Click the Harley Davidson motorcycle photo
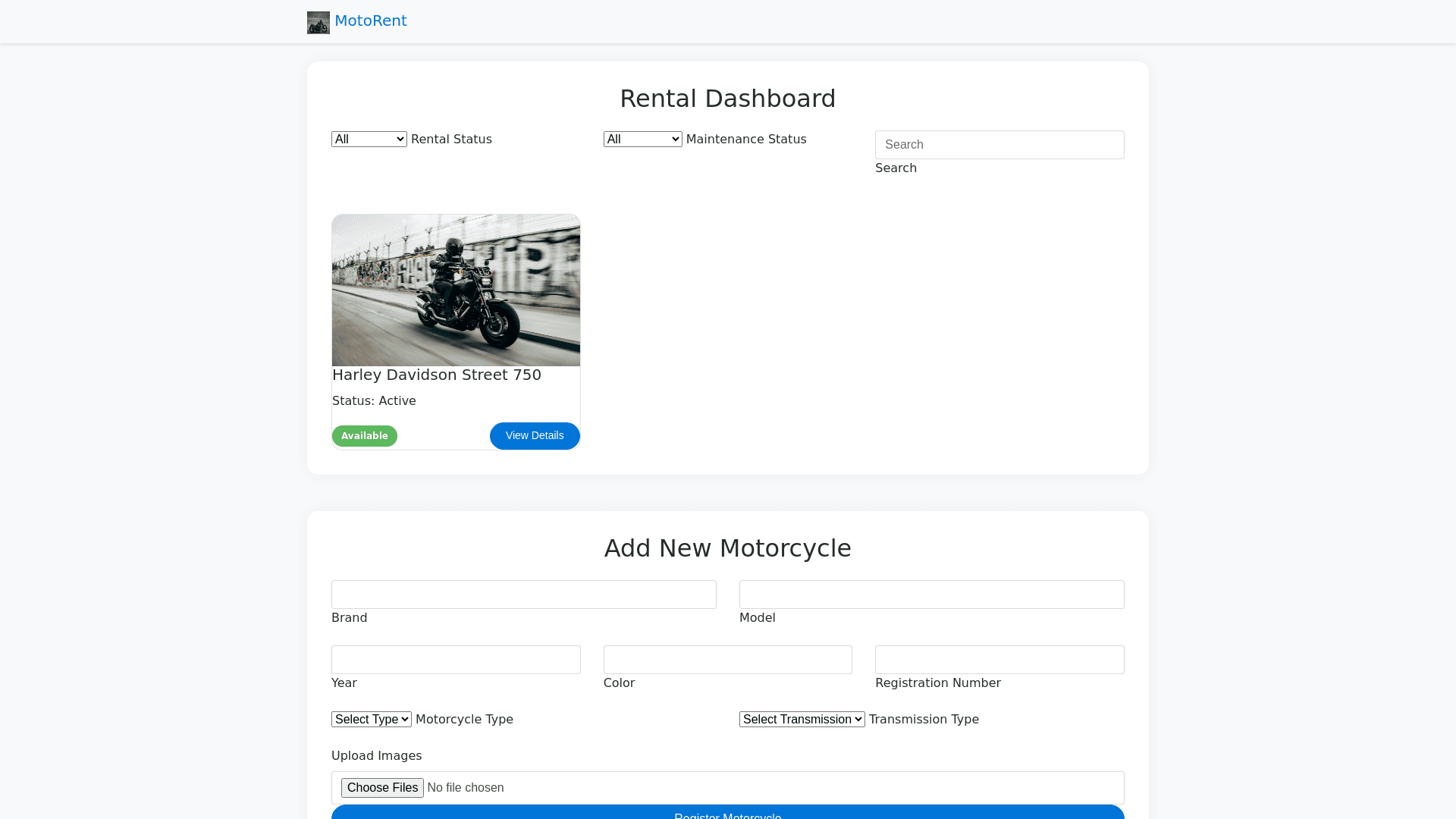 click(456, 290)
